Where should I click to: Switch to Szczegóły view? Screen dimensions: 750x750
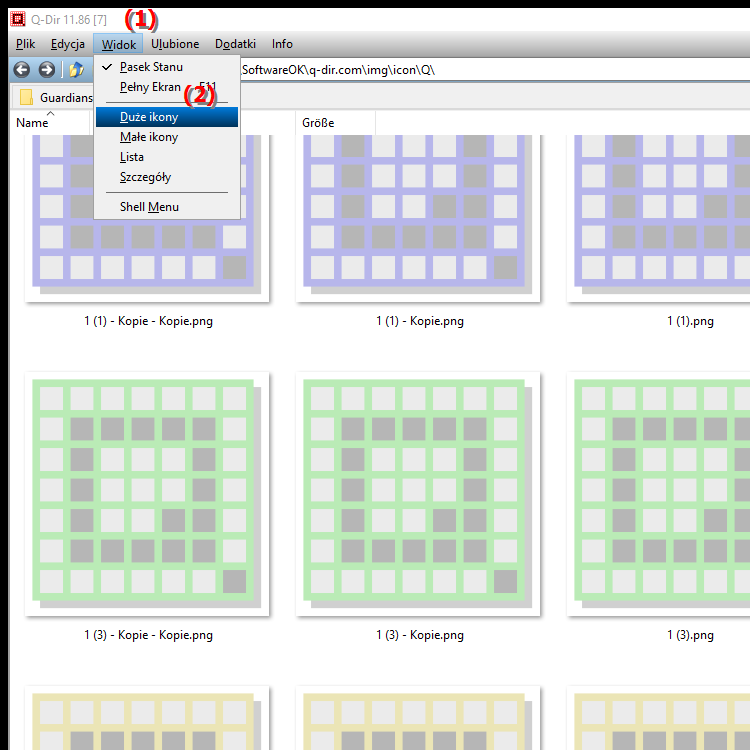167,177
